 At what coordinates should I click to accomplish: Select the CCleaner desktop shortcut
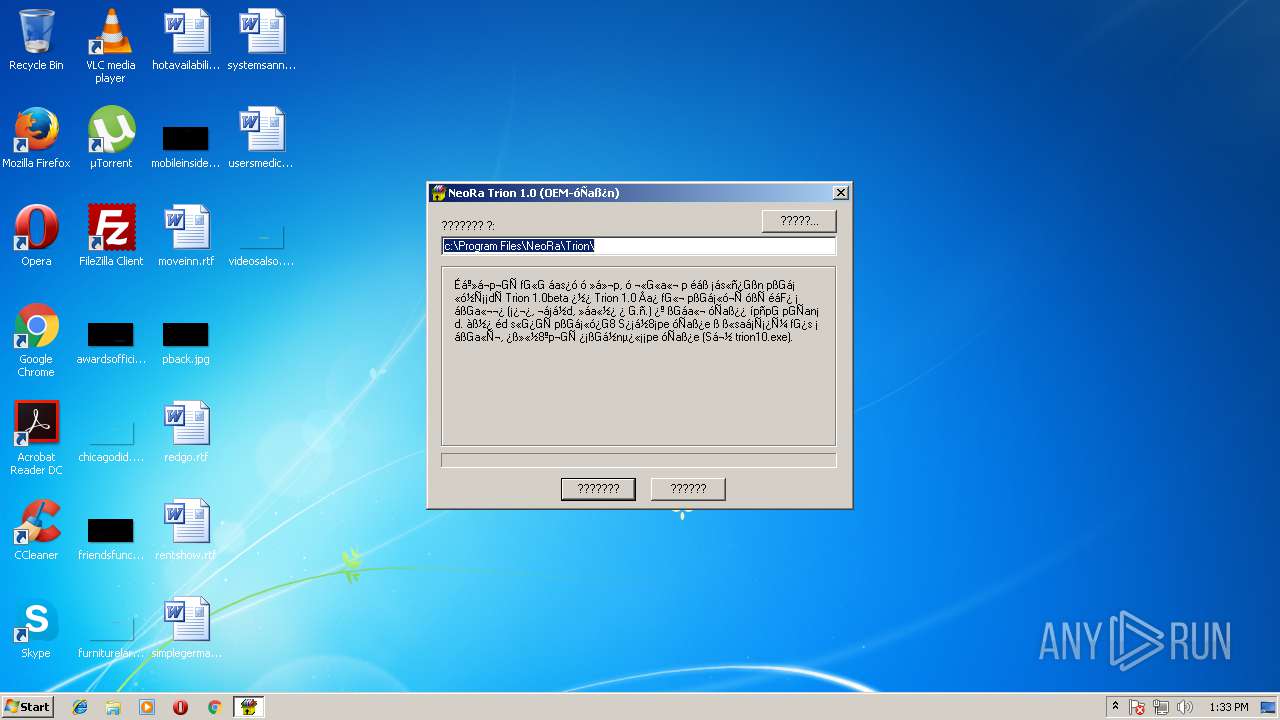point(36,530)
